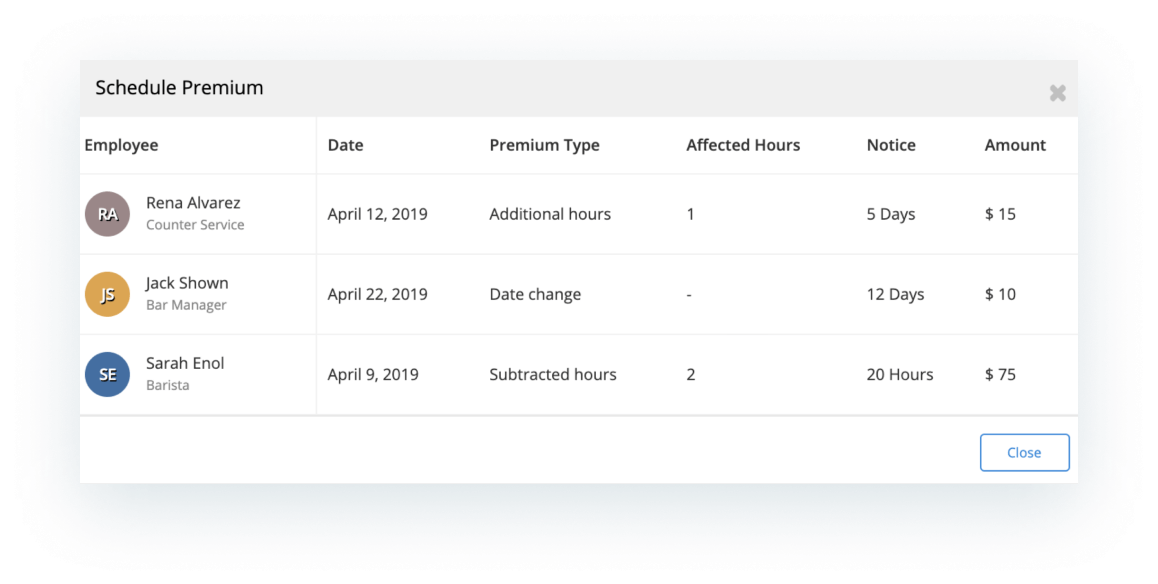Select the Employee column header
The height and width of the screenshot is (584, 1158).
[x=121, y=145]
